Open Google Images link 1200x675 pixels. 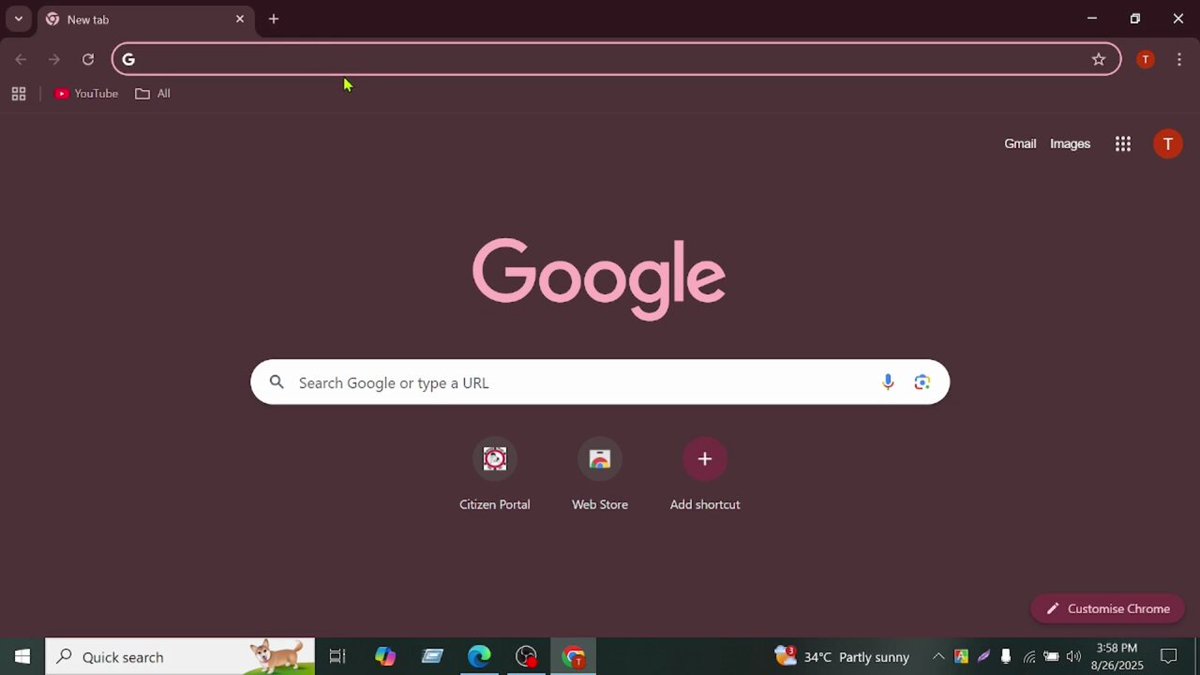click(x=1070, y=144)
